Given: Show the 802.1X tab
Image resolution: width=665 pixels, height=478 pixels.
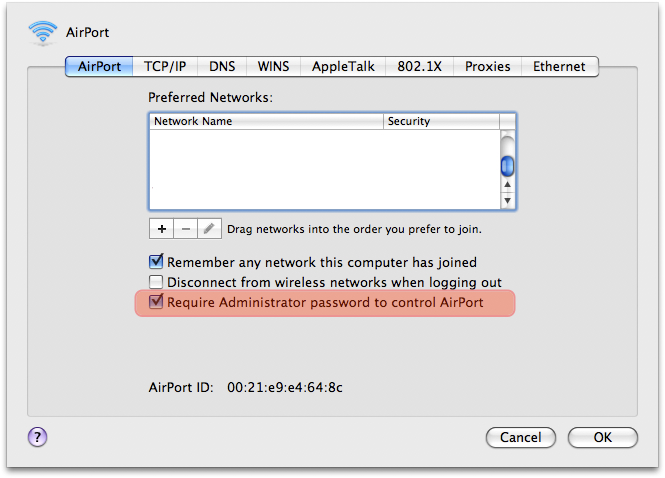Looking at the screenshot, I should point(419,67).
